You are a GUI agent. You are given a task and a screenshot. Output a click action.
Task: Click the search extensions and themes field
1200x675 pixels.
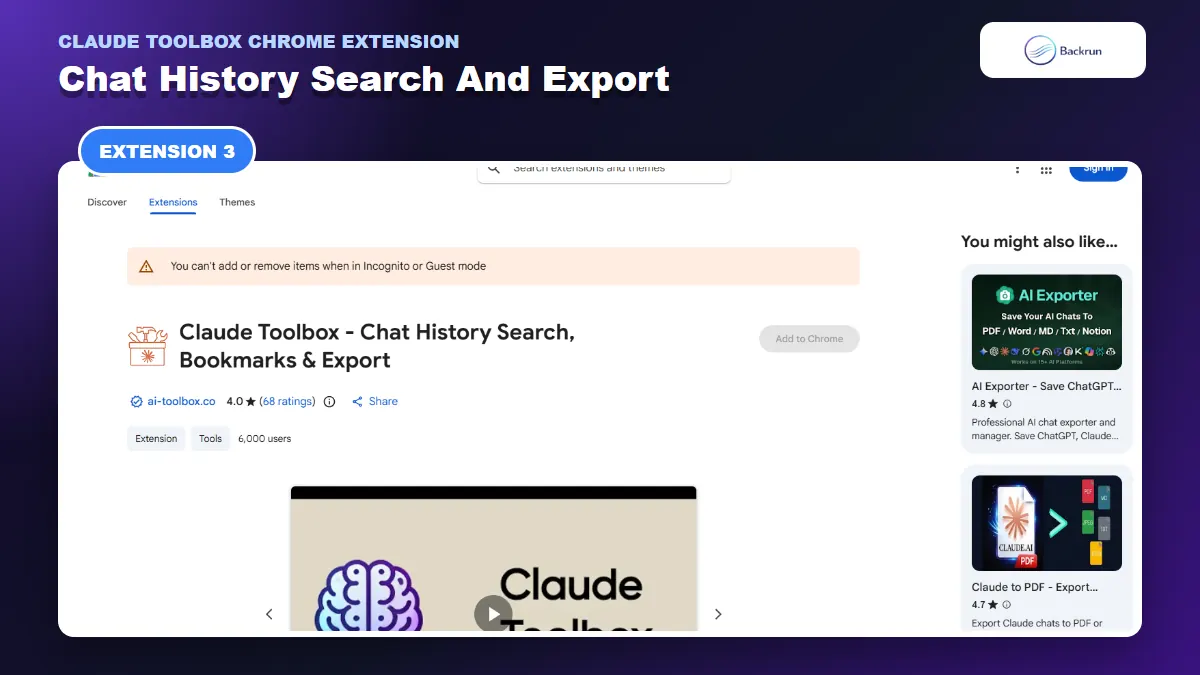click(x=604, y=172)
